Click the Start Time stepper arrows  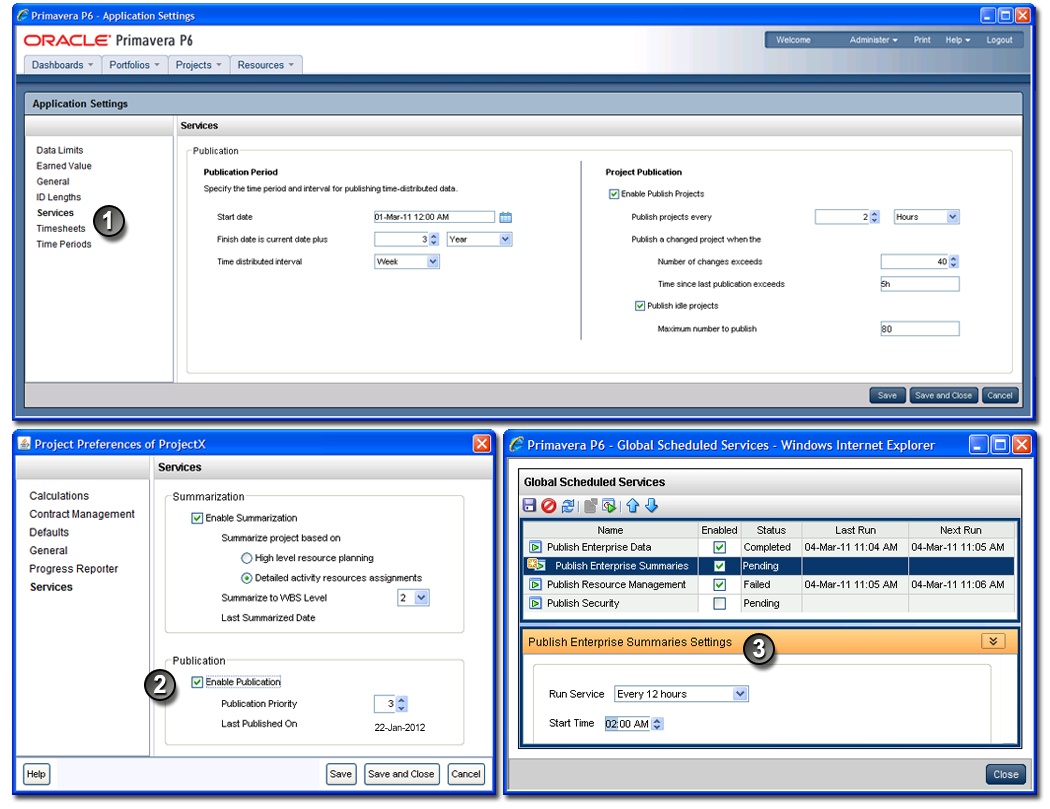click(x=657, y=724)
